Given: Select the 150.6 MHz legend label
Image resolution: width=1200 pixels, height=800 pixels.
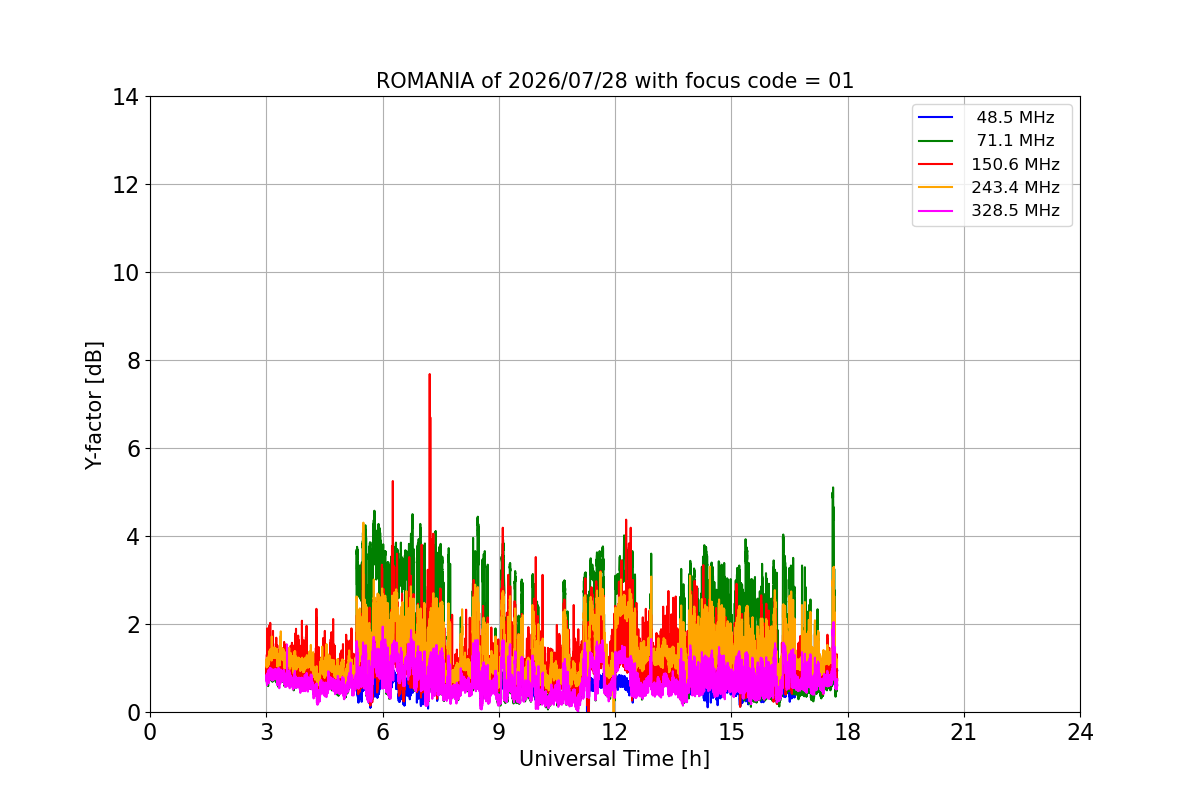Looking at the screenshot, I should 1015,164.
